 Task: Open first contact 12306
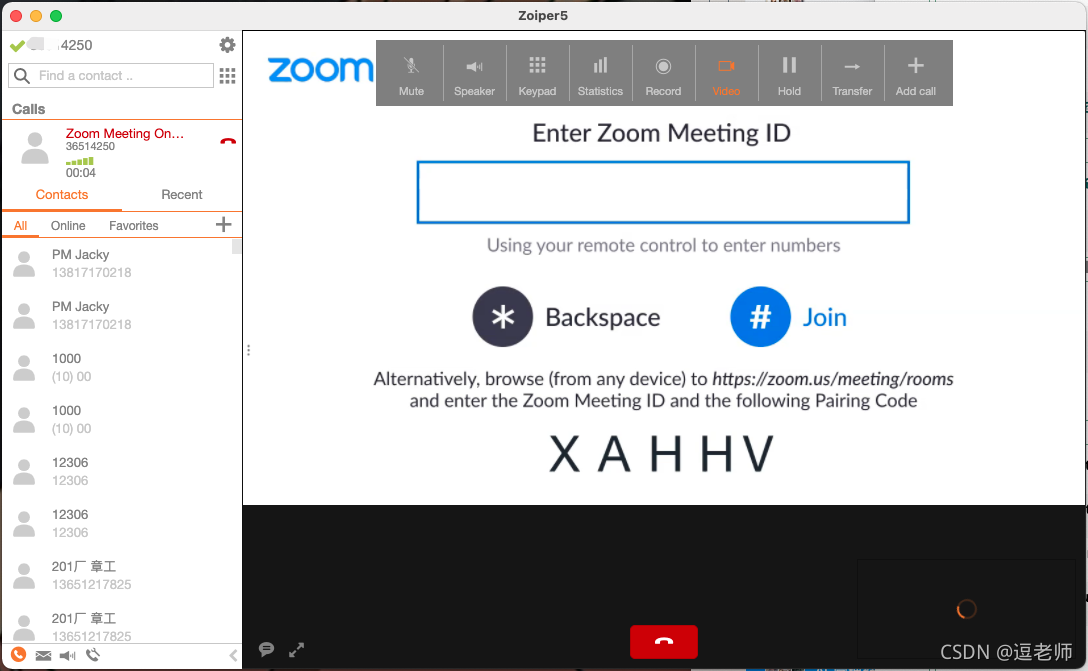(x=117, y=471)
